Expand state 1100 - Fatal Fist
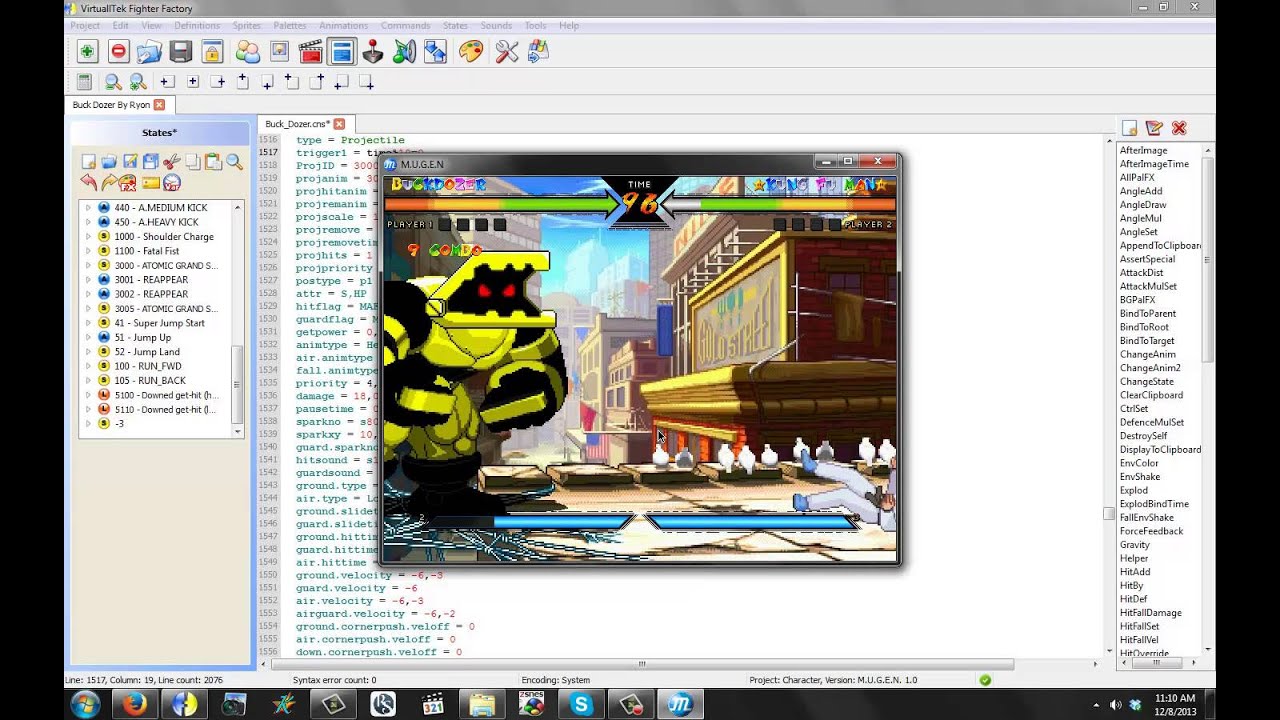Screen dimensions: 1280x720 click(x=88, y=251)
